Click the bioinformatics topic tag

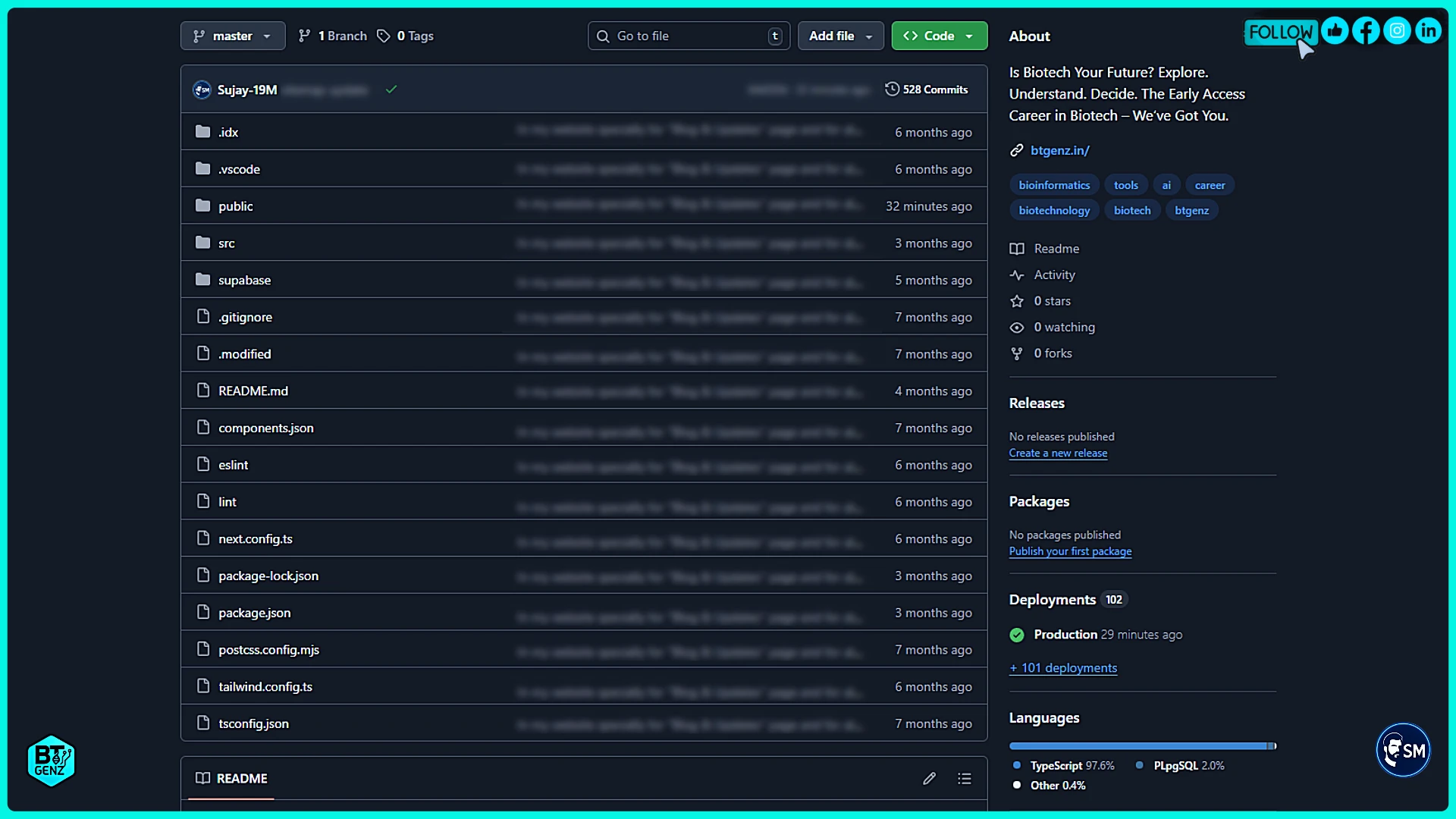point(1054,185)
